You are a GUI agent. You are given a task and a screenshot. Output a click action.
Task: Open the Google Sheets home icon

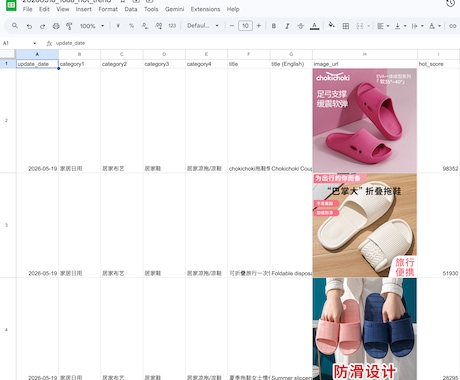pyautogui.click(x=11, y=5)
